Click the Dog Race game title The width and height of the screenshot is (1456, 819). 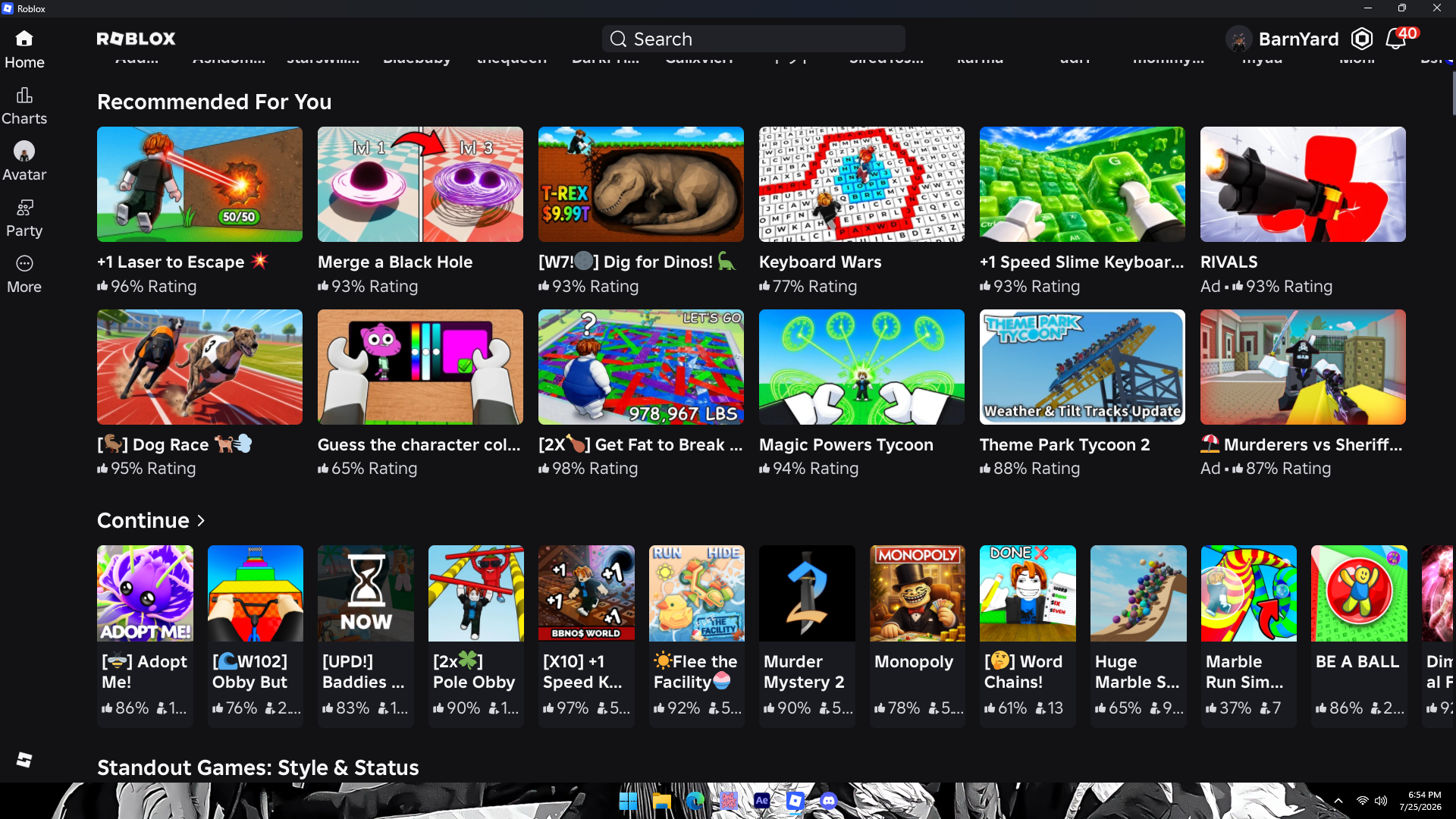click(174, 445)
